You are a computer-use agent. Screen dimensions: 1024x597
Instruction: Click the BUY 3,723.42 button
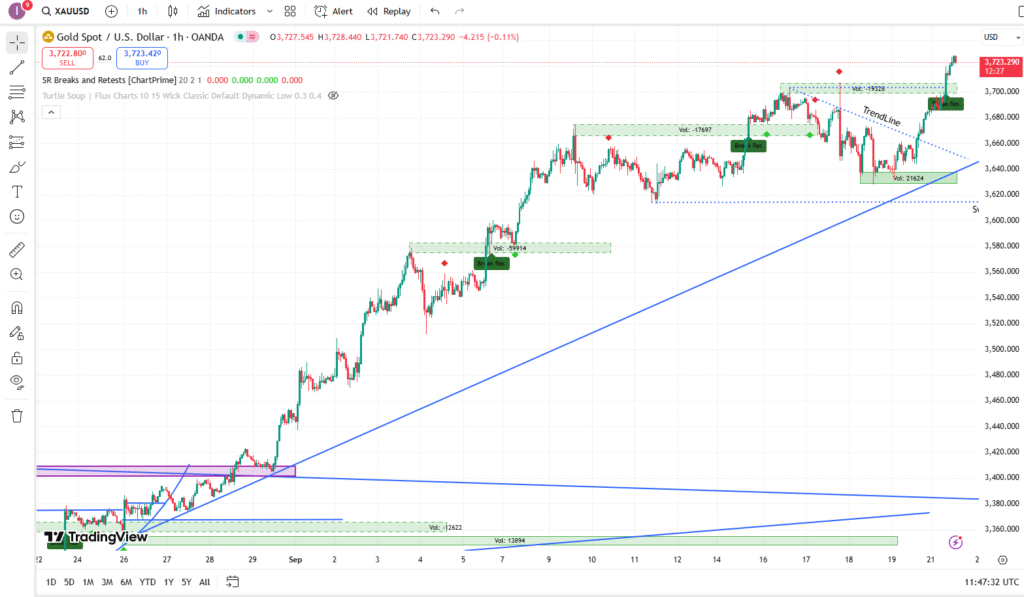(141, 57)
